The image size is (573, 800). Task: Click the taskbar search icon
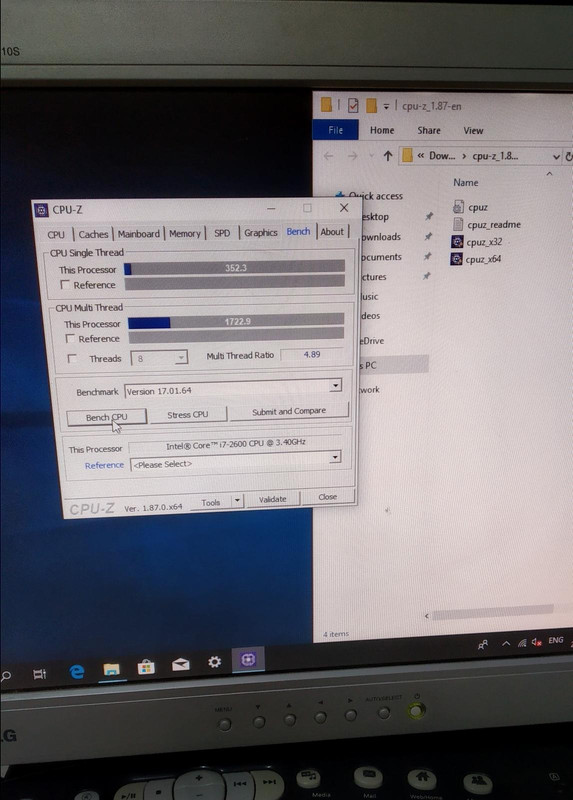6,677
